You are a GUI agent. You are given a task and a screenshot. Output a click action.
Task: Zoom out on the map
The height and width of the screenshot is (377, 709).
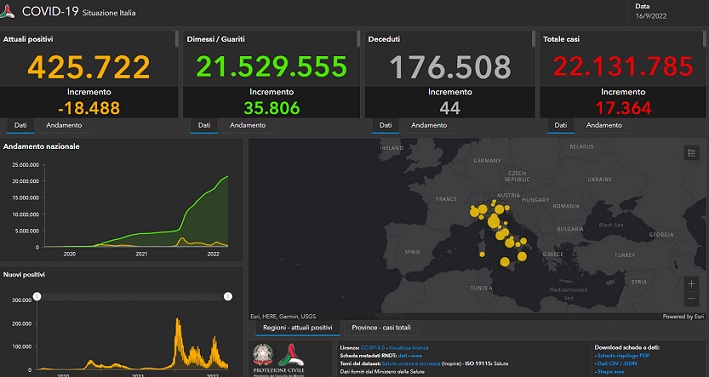click(691, 299)
